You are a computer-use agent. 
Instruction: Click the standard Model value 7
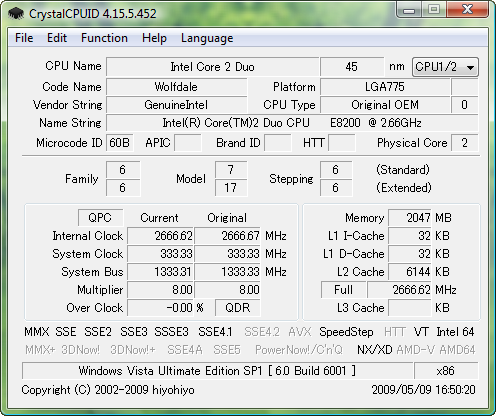point(231,170)
